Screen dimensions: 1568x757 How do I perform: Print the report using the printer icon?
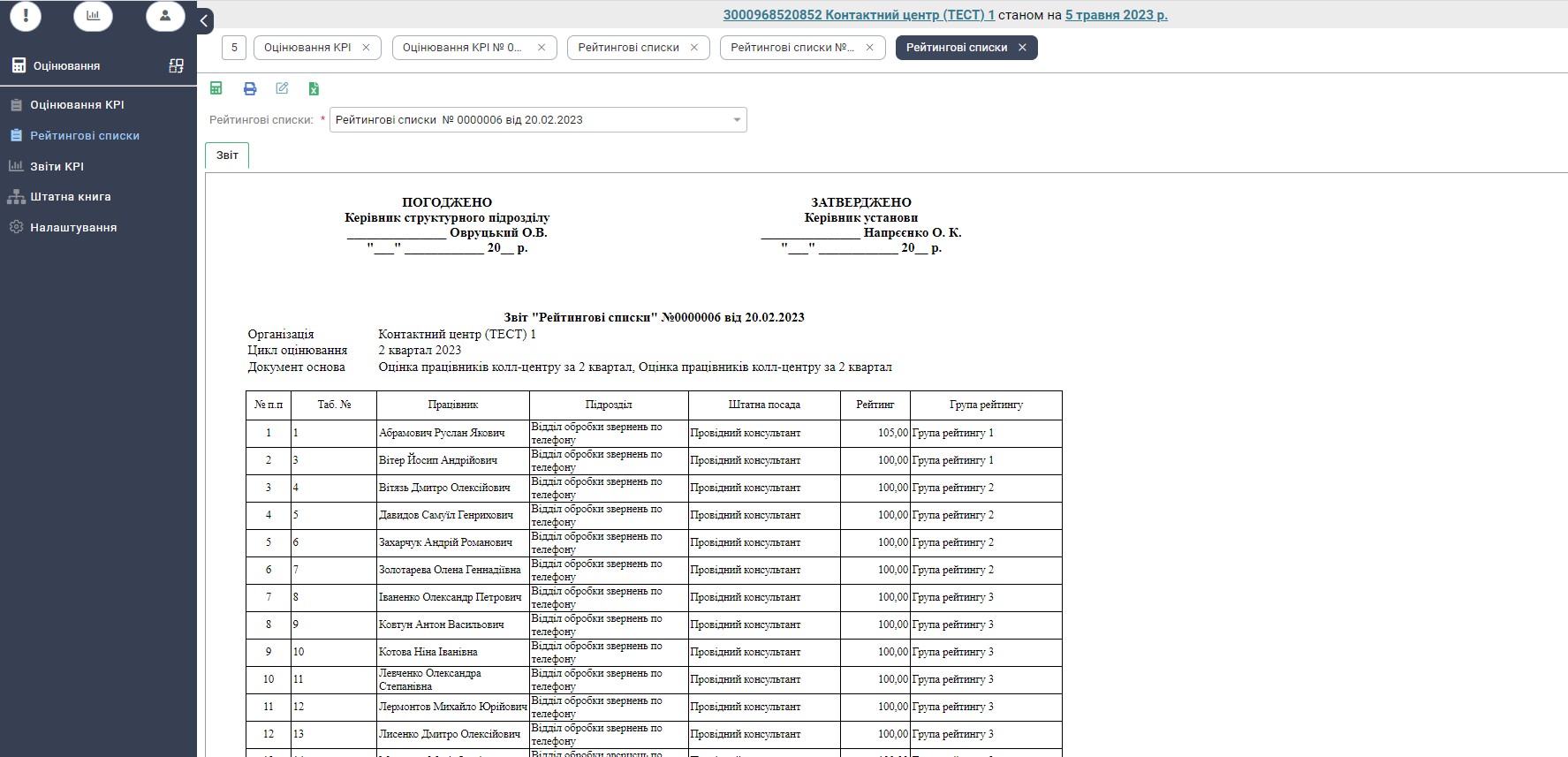tap(250, 88)
